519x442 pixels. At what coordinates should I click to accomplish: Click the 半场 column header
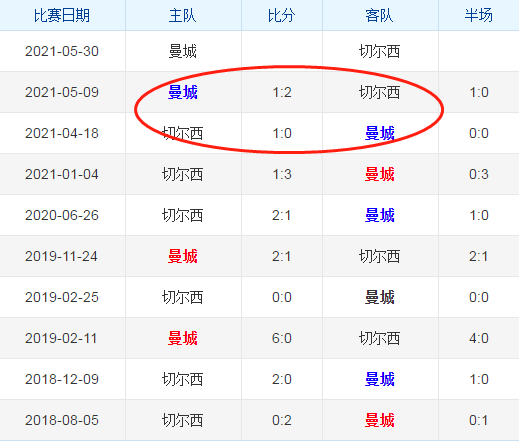[479, 15]
